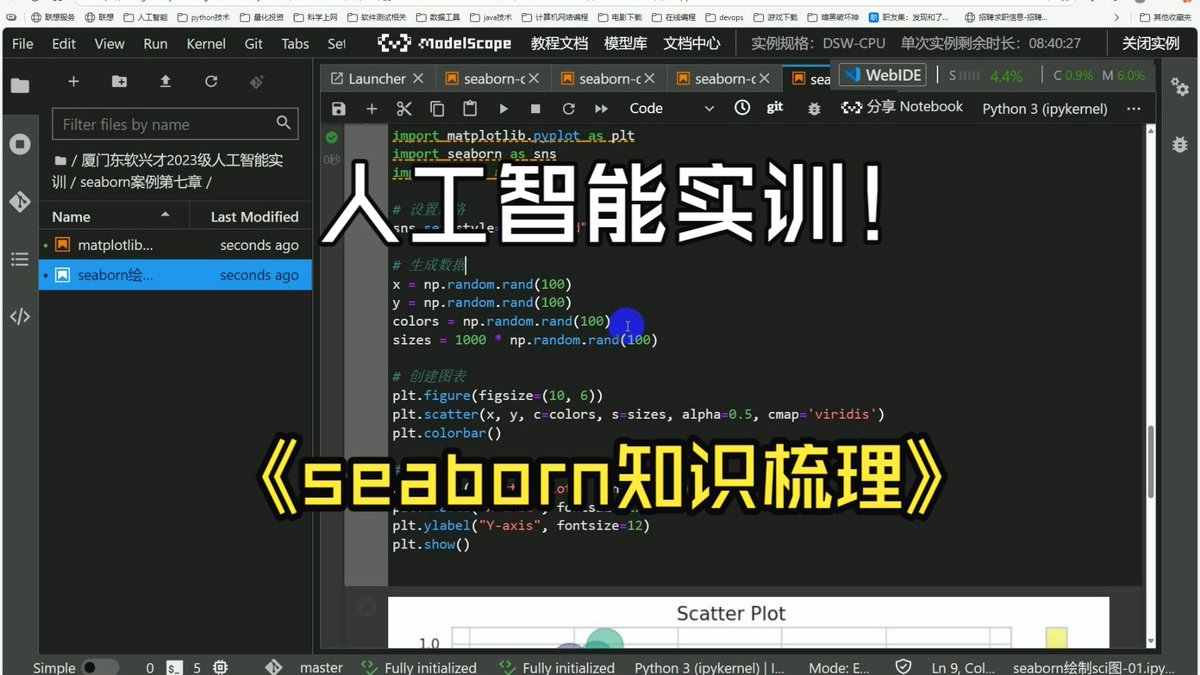Restart the kernel
Image resolution: width=1200 pixels, height=675 pixels.
point(568,108)
